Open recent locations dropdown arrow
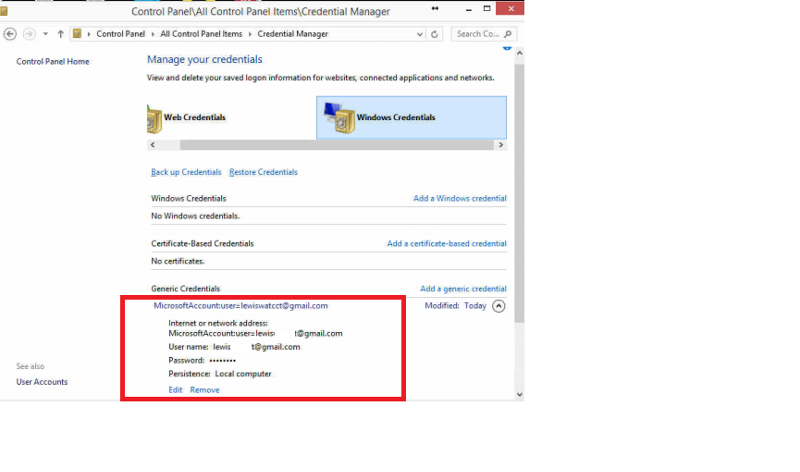 (x=45, y=34)
